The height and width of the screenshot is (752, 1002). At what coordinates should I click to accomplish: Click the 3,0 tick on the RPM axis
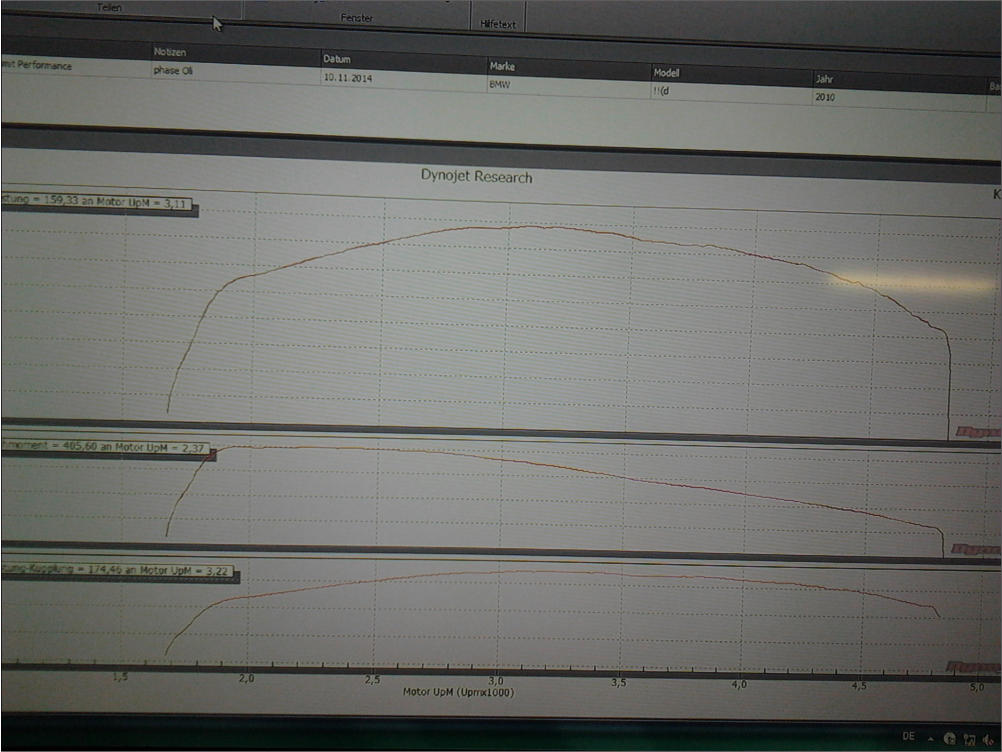click(496, 680)
